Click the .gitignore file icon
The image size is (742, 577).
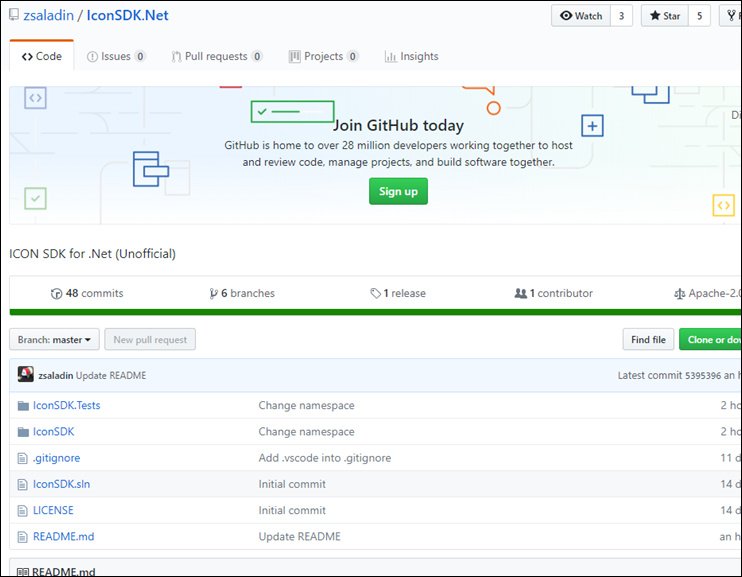coord(22,458)
